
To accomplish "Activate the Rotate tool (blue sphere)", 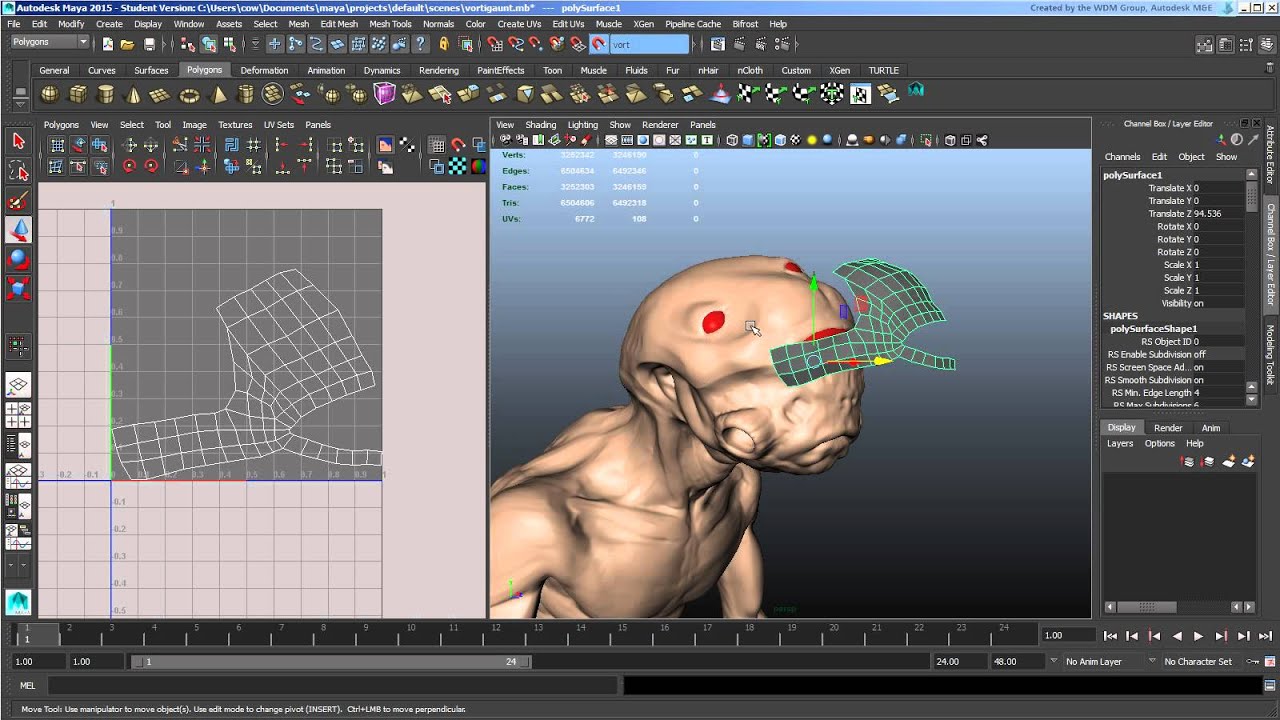I will click(x=18, y=259).
